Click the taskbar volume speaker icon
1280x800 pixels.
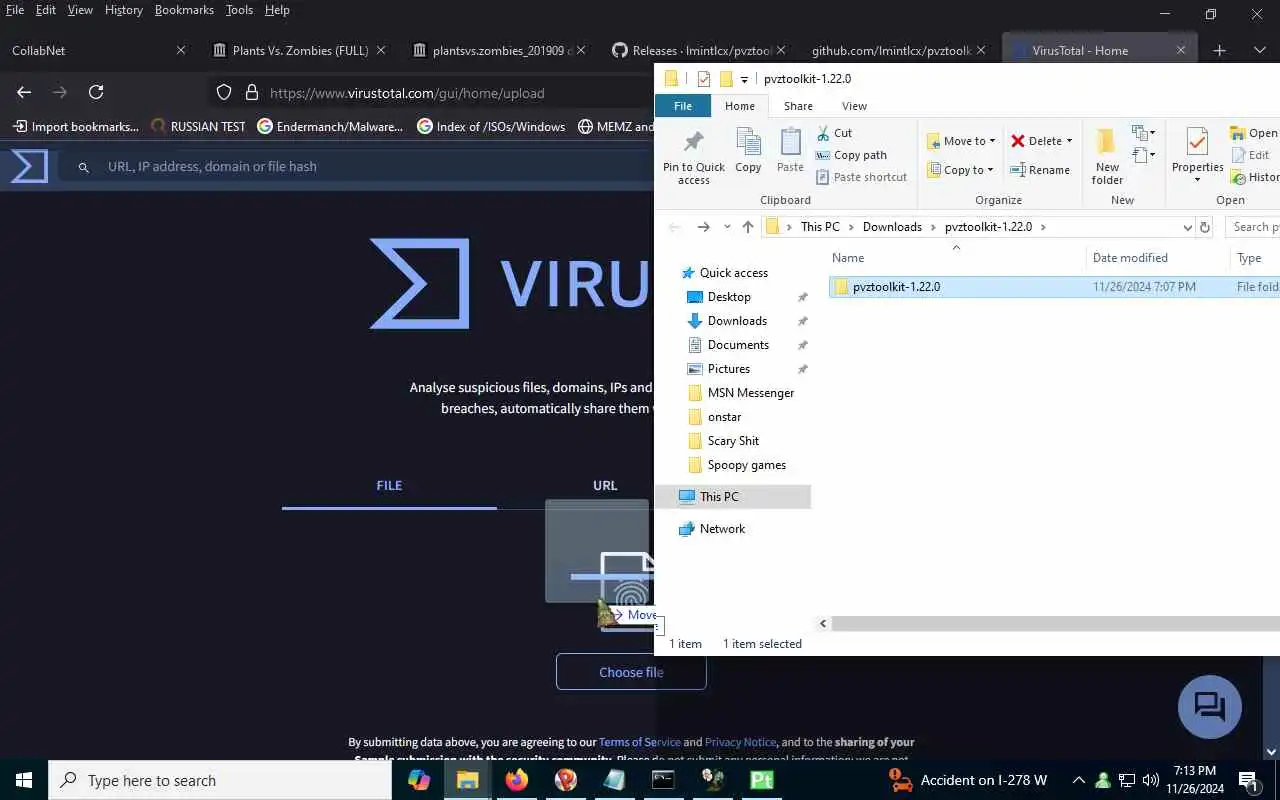coord(1150,780)
